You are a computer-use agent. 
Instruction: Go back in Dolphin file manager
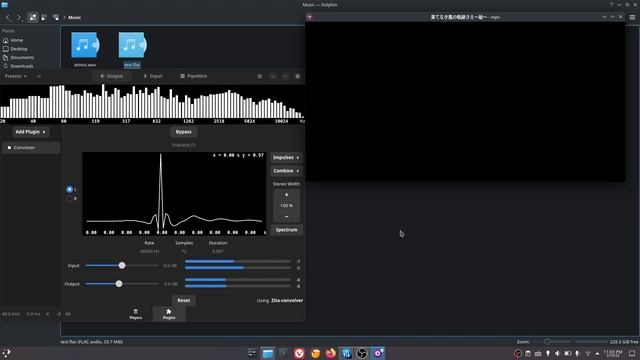coord(8,18)
